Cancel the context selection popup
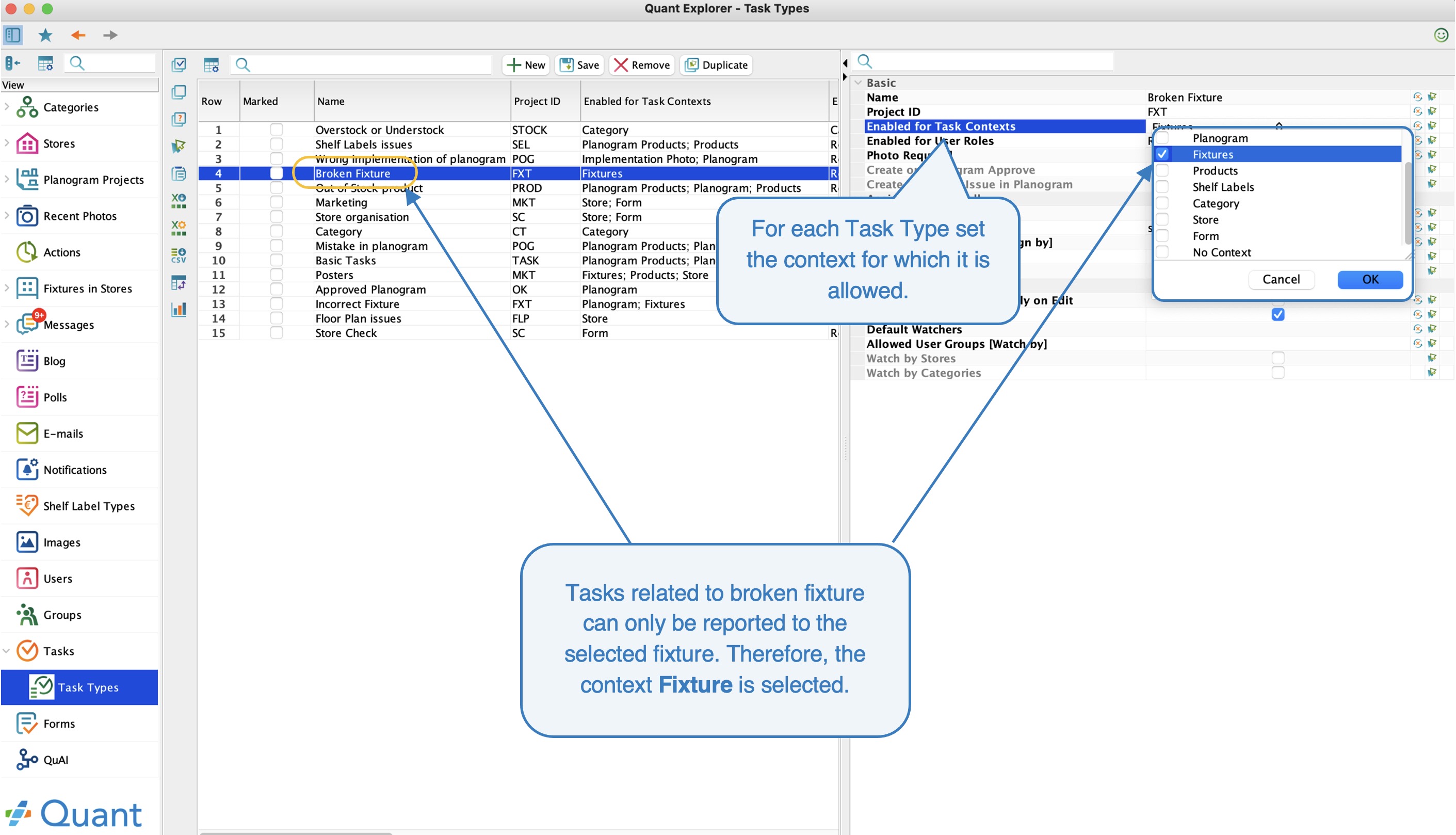 click(1281, 279)
